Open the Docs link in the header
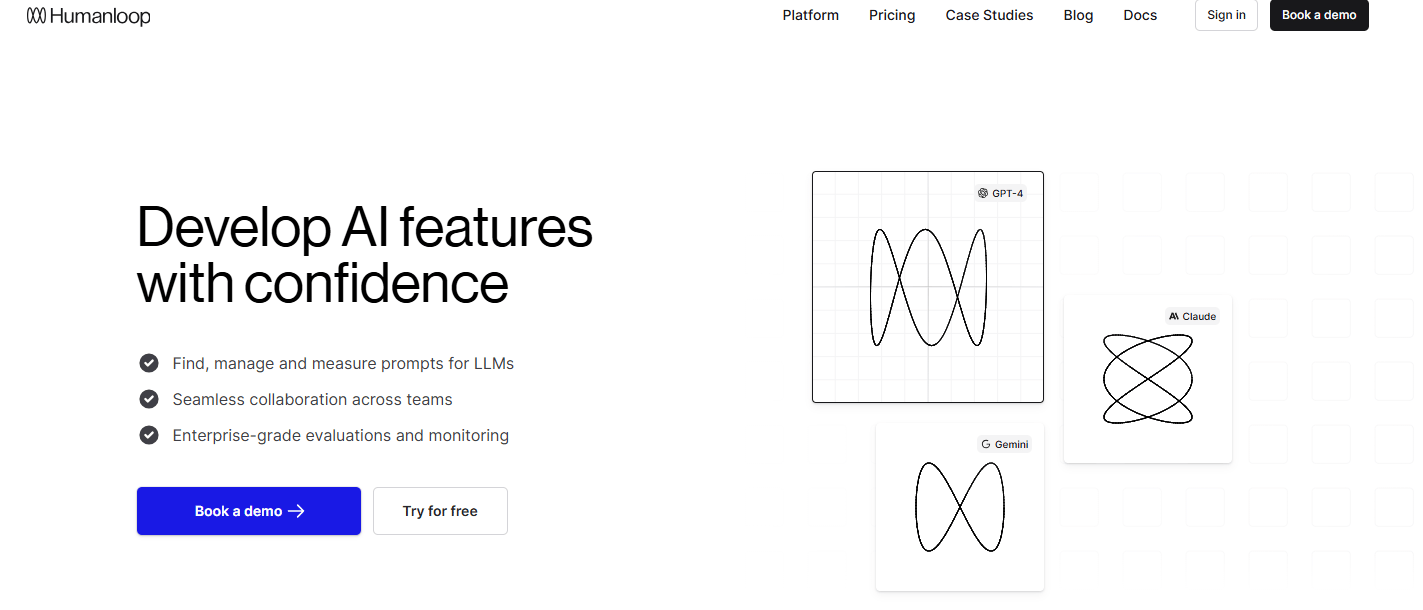Viewport: 1423px width, 610px height. point(1140,15)
